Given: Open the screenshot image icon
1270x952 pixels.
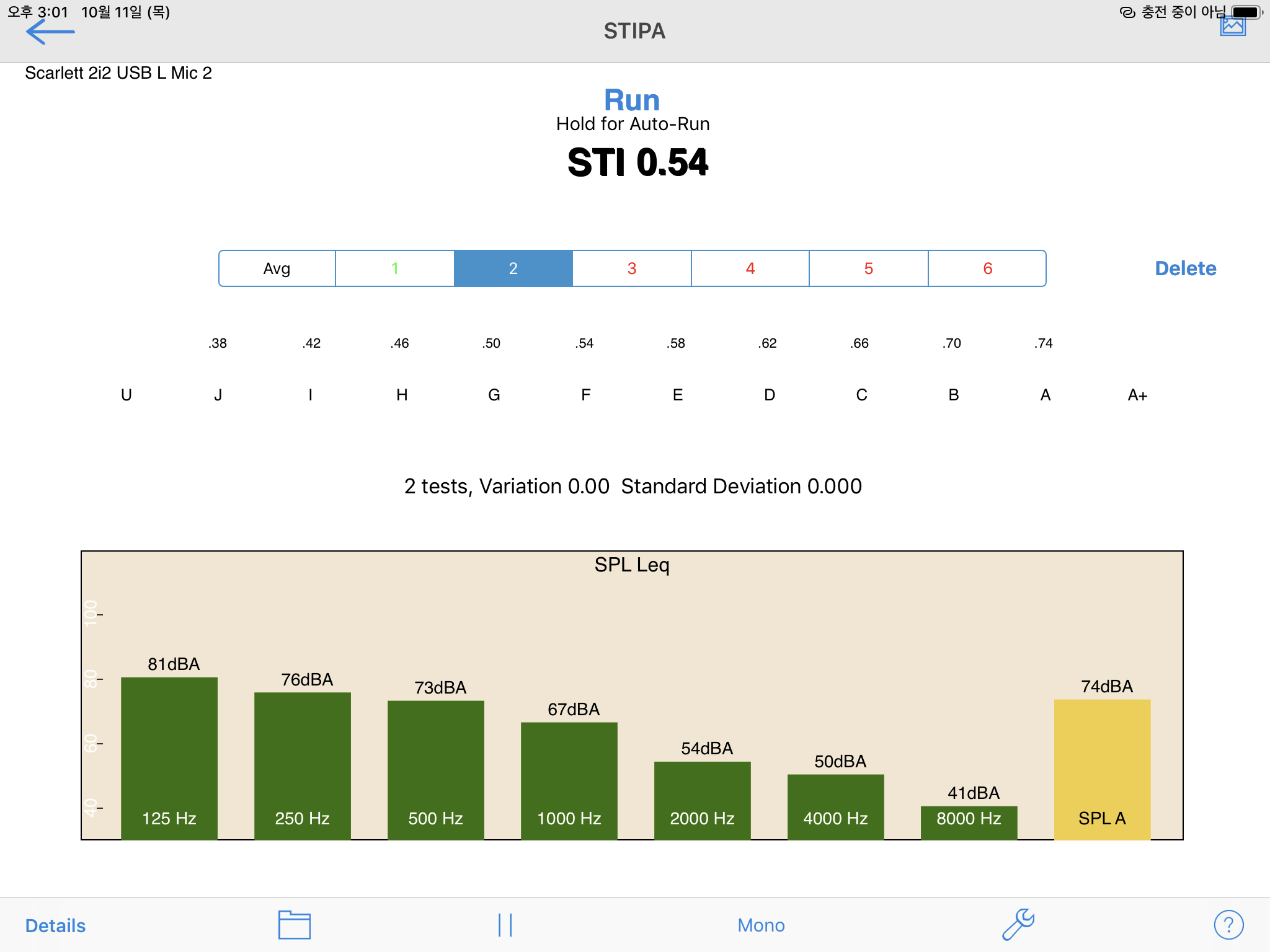Looking at the screenshot, I should [1233, 27].
